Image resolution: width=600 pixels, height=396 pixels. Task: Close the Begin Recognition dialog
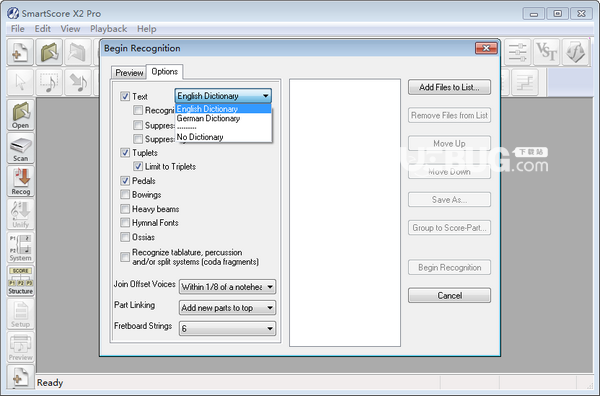(x=486, y=48)
